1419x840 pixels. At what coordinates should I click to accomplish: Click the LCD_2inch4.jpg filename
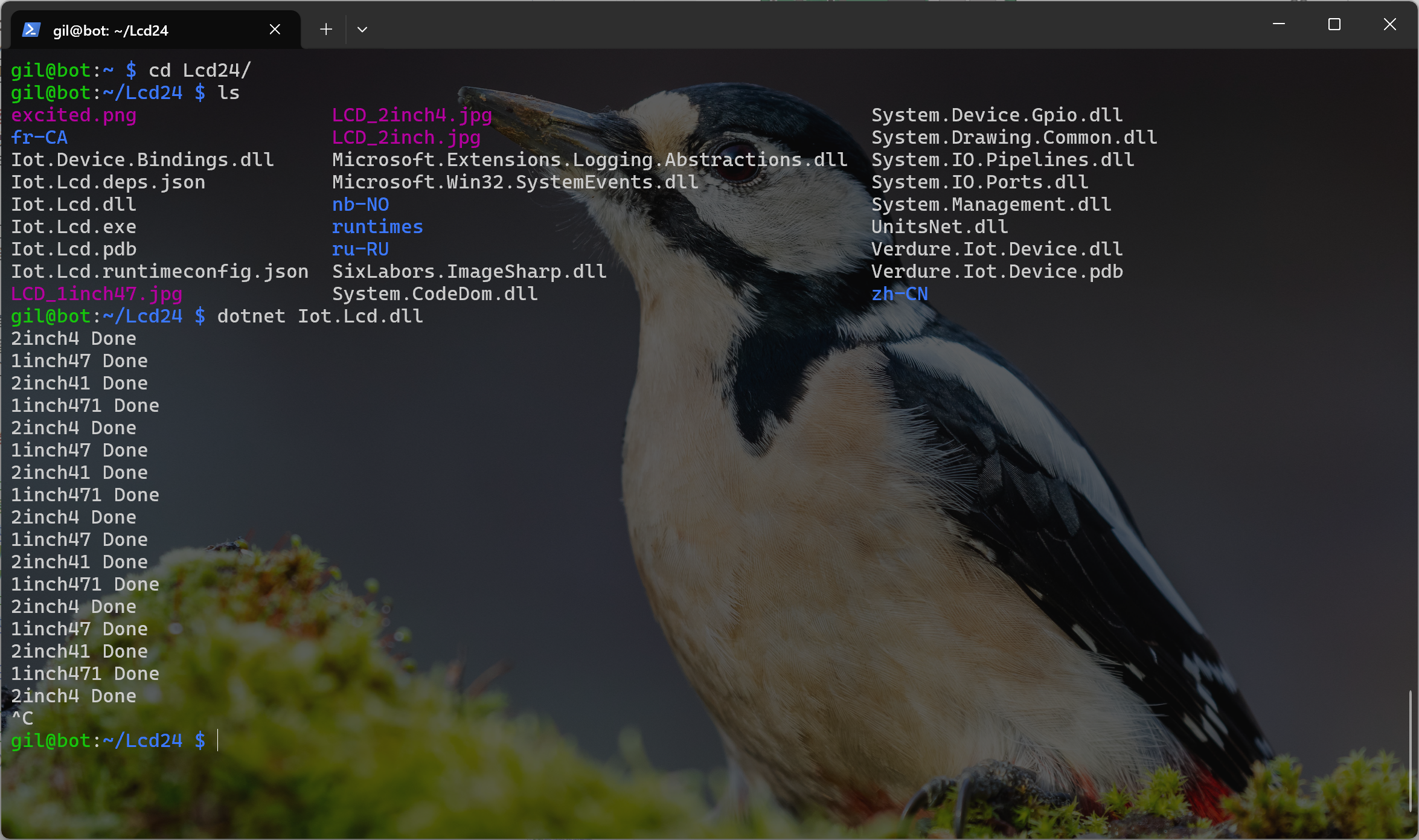pos(412,115)
